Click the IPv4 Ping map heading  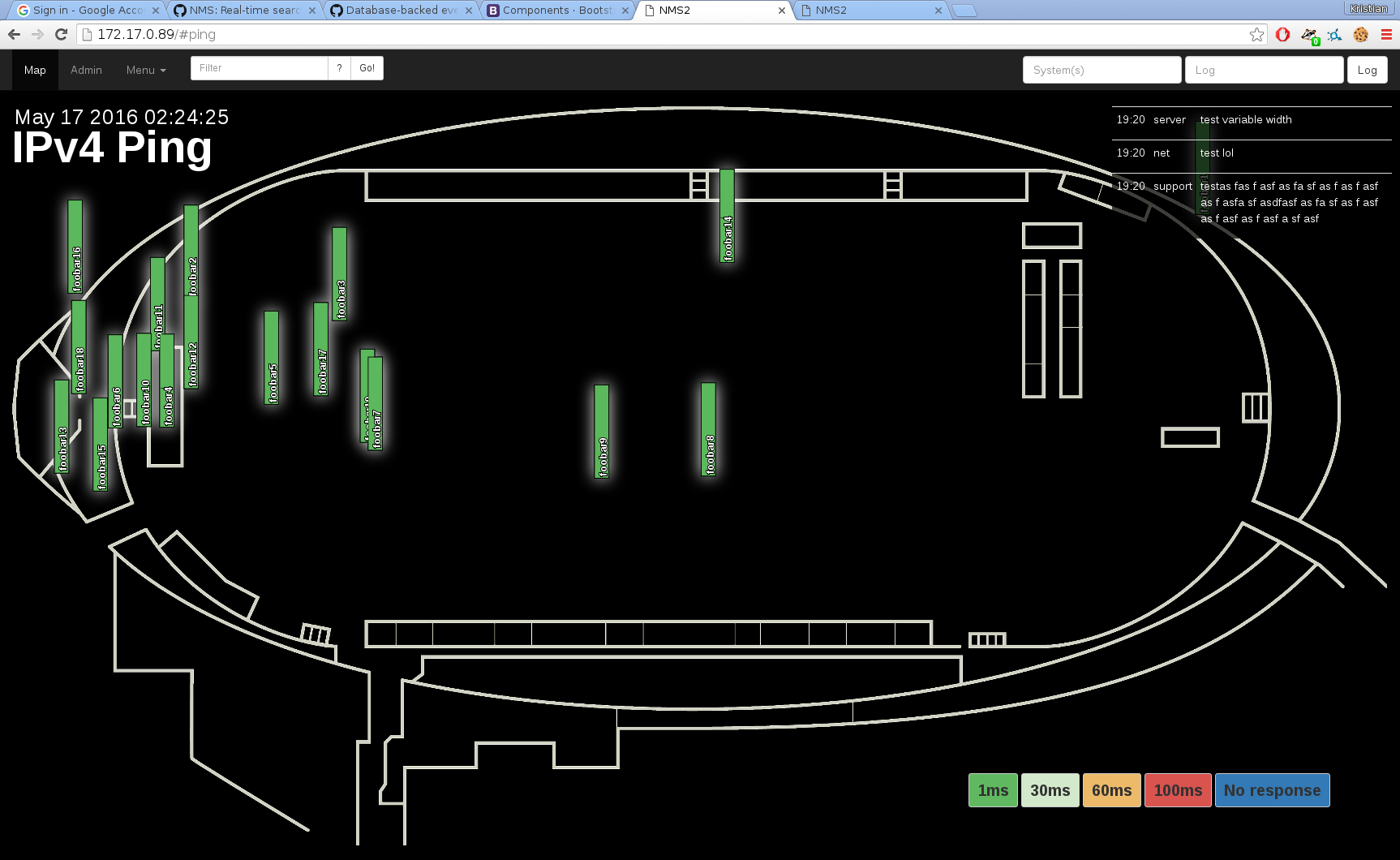click(x=112, y=148)
